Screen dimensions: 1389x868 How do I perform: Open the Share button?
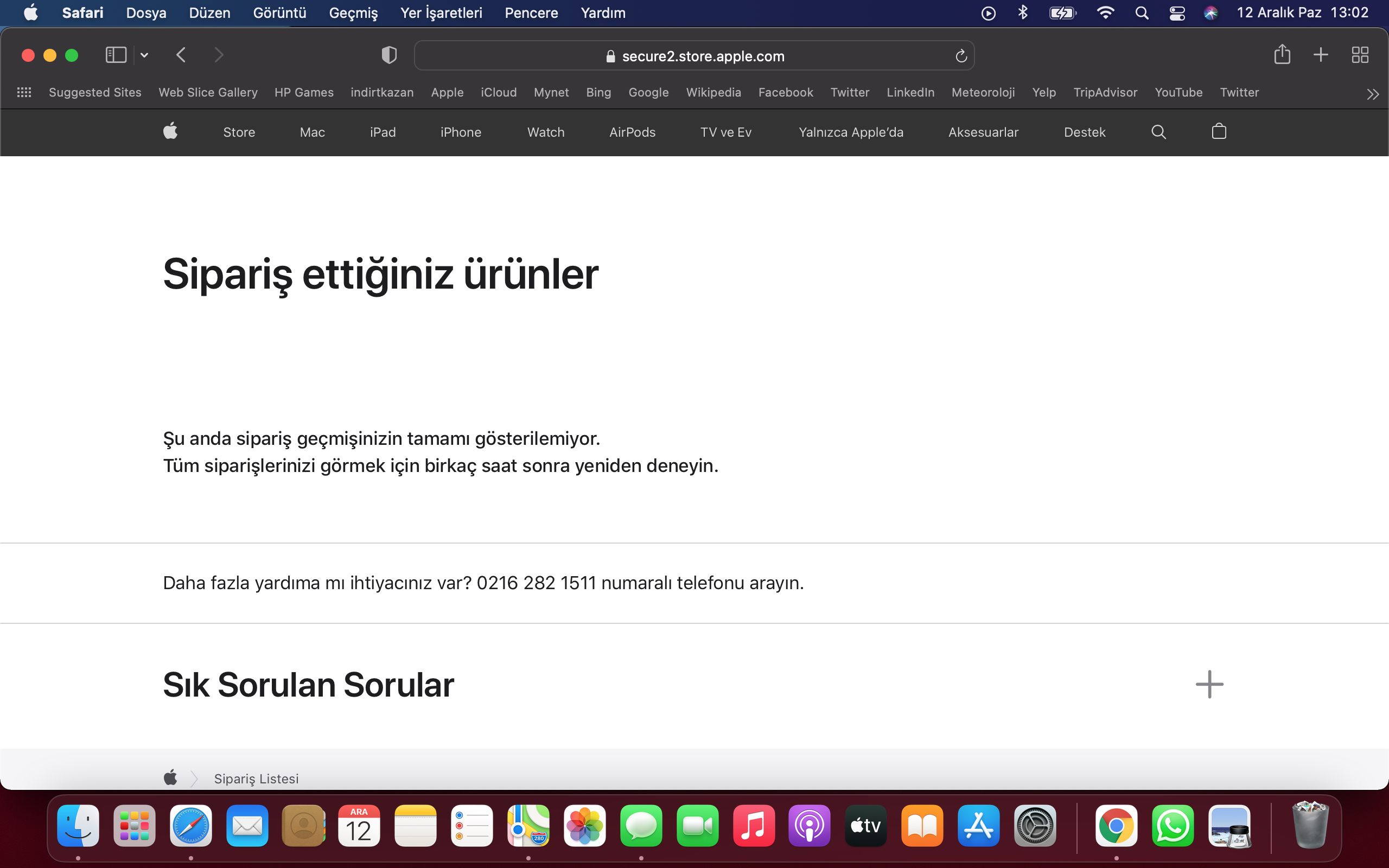(1282, 55)
